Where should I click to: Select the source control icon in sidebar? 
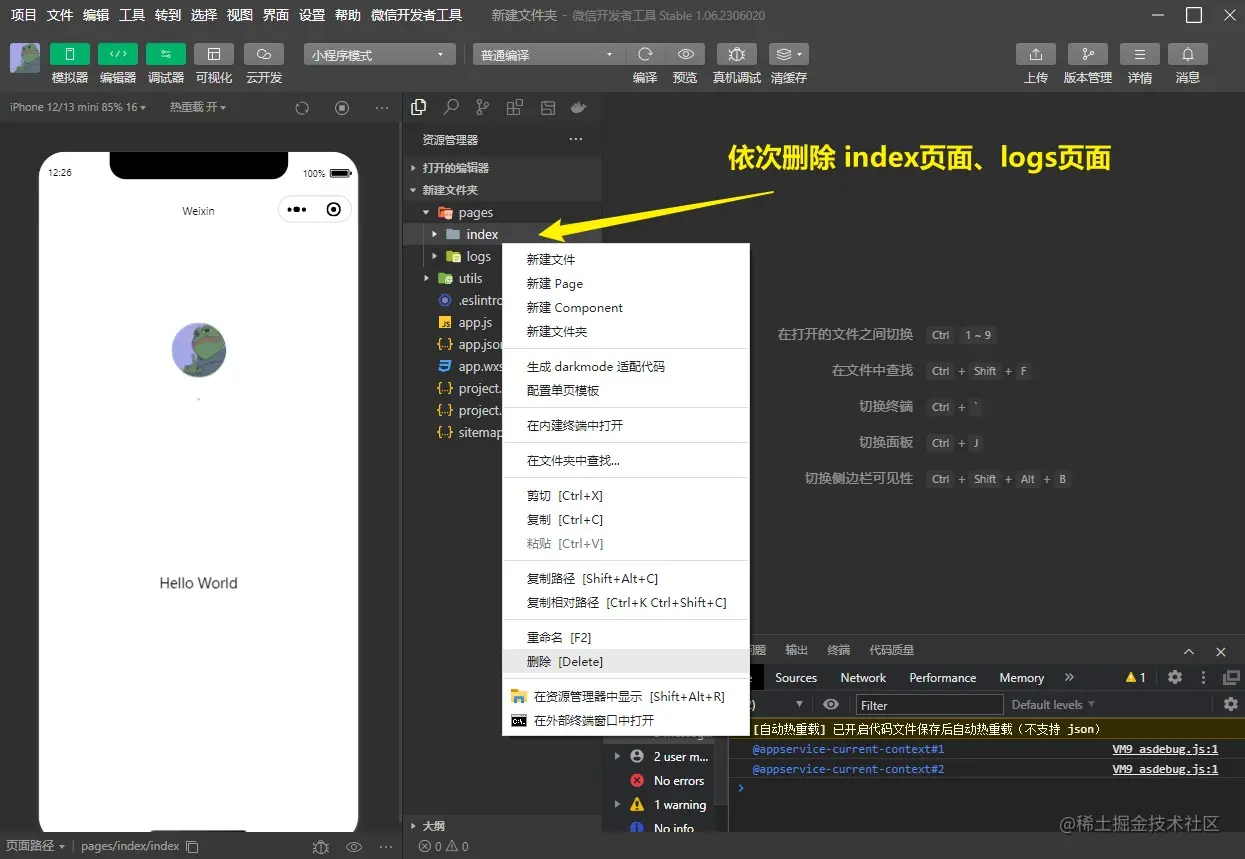483,108
